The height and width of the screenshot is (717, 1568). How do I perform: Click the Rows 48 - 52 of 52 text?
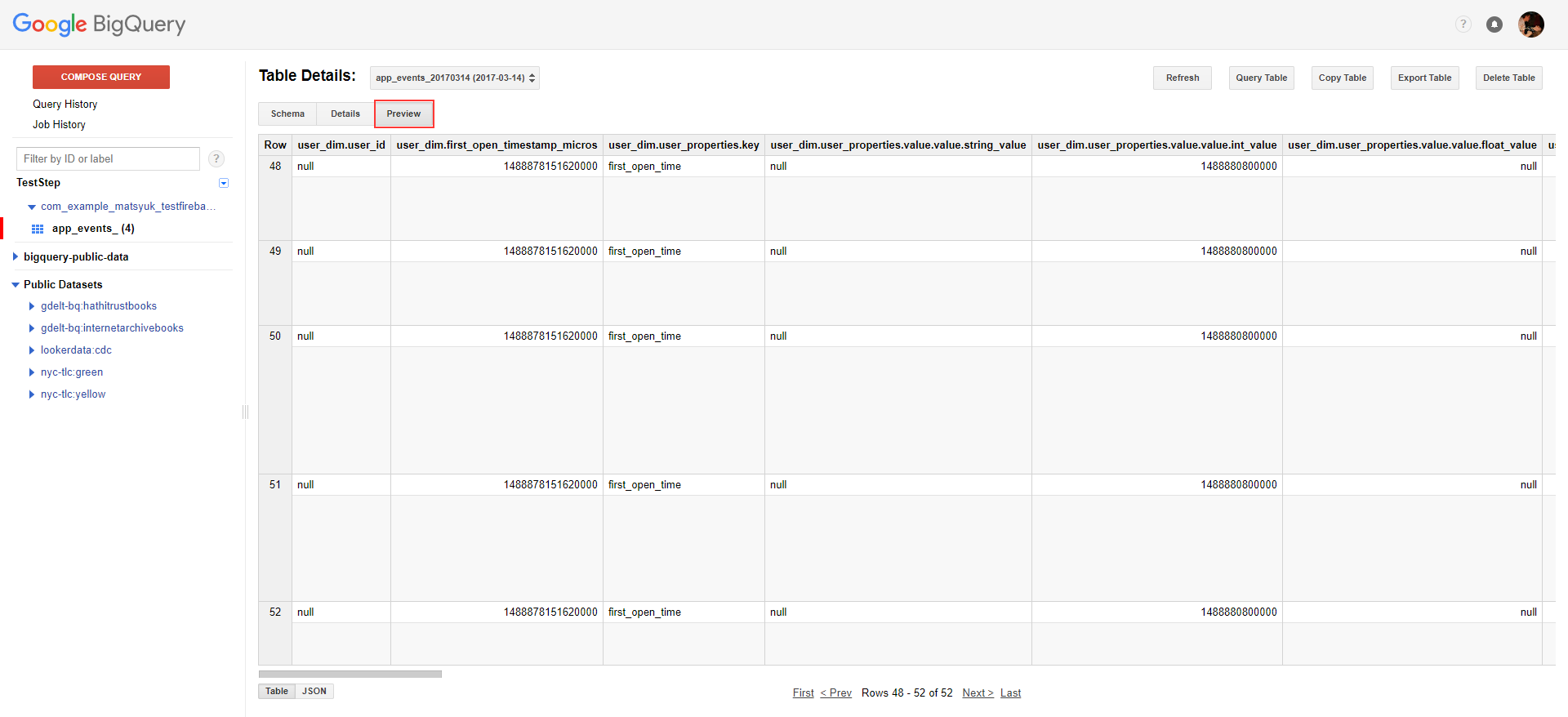[906, 693]
